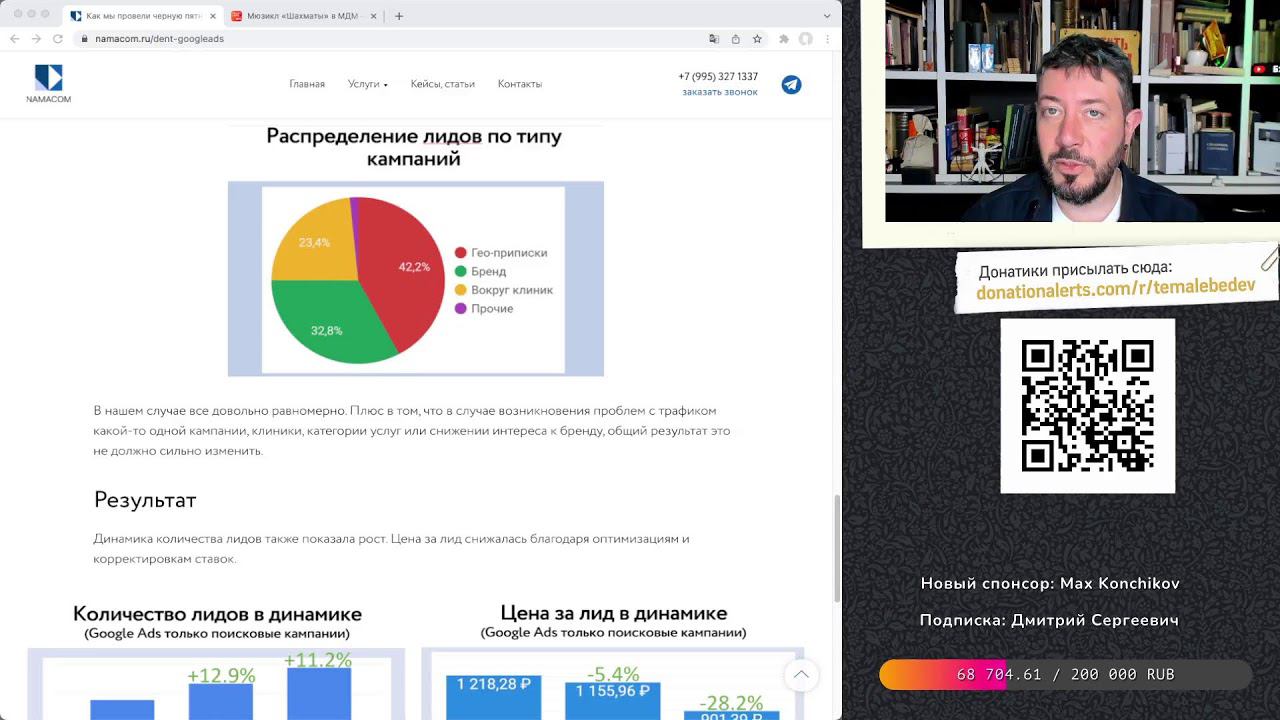Click the NAMACOM logo
The height and width of the screenshot is (720, 1280).
point(48,84)
